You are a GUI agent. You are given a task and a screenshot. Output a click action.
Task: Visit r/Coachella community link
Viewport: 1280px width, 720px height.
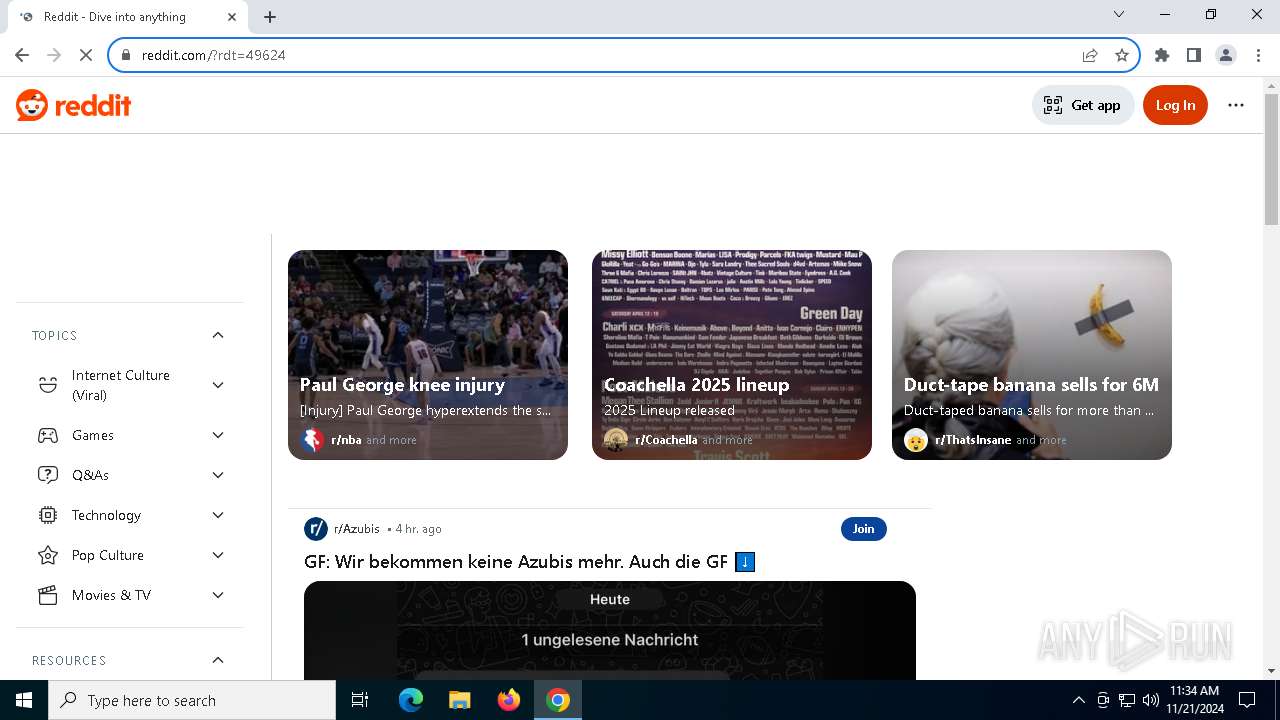(666, 440)
